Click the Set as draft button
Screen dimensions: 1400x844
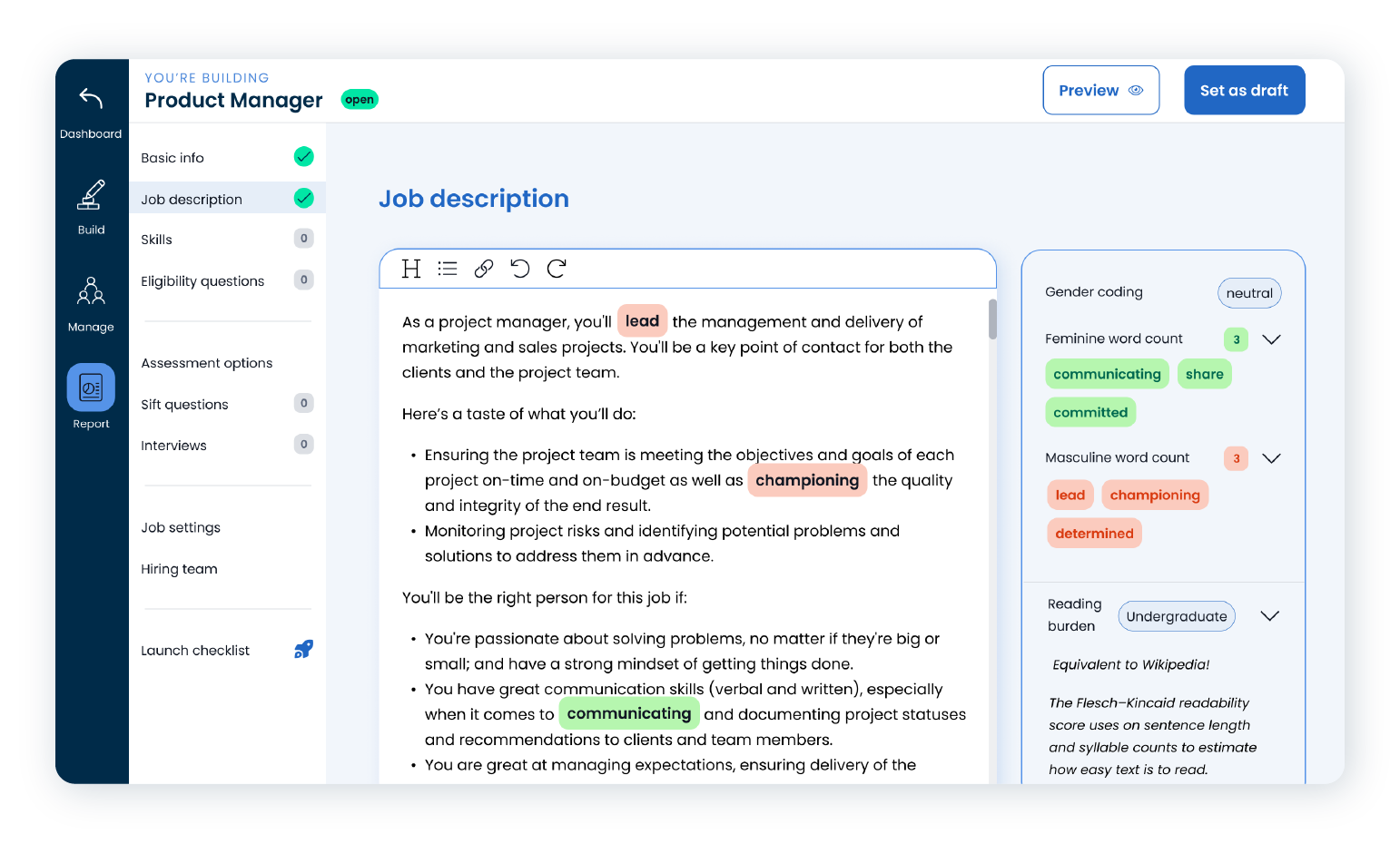pos(1244,90)
